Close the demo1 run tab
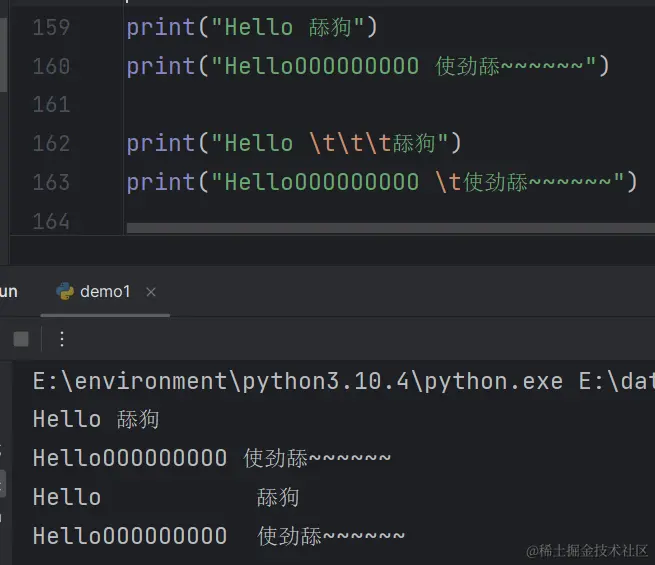This screenshot has height=565, width=655. [151, 292]
